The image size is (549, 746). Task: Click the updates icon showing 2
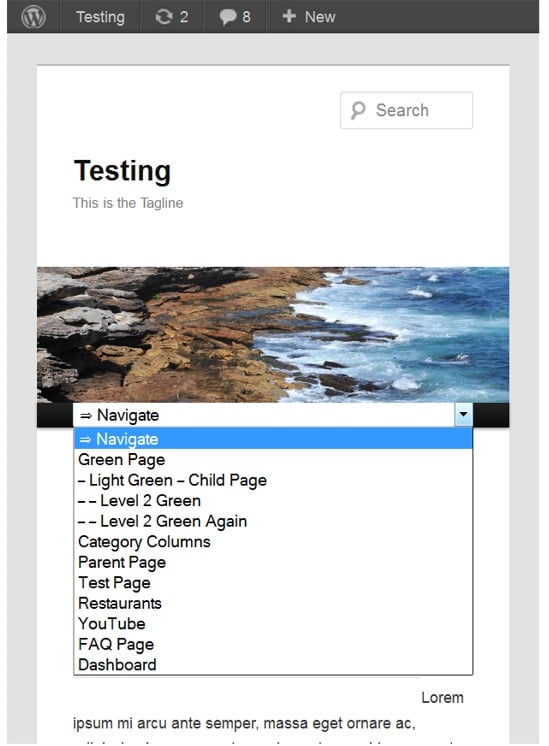tap(172, 17)
